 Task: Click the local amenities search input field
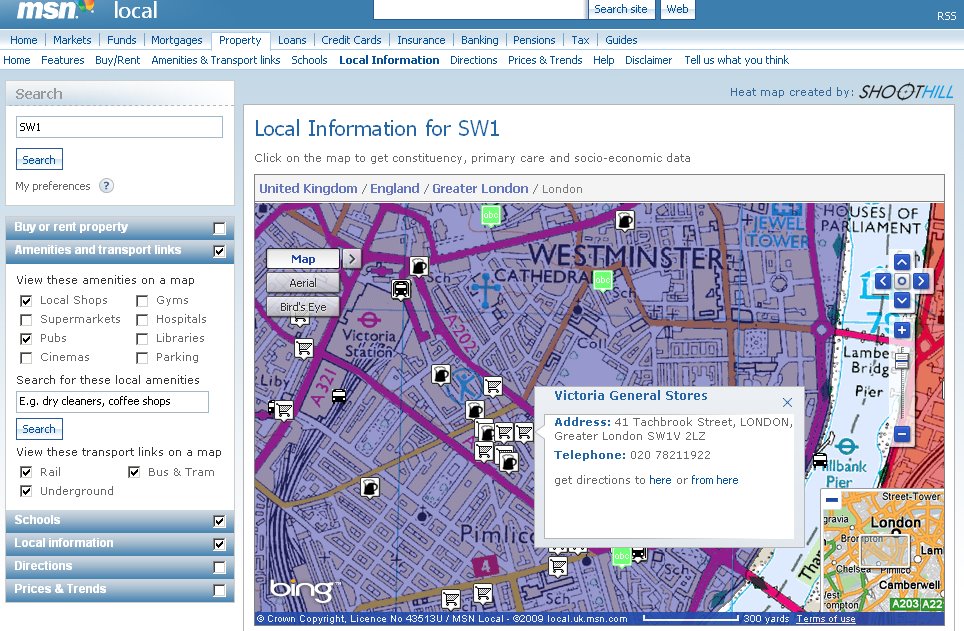tap(113, 402)
